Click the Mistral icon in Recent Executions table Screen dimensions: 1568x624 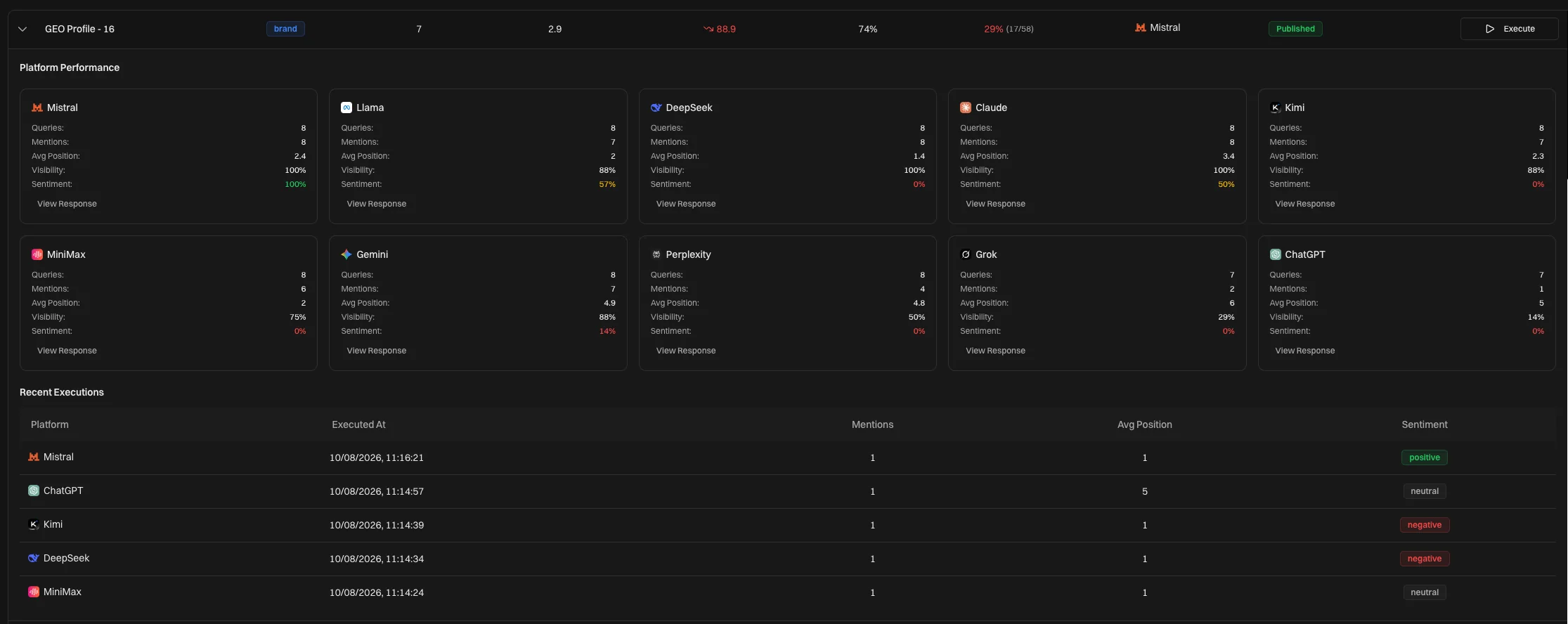point(34,457)
